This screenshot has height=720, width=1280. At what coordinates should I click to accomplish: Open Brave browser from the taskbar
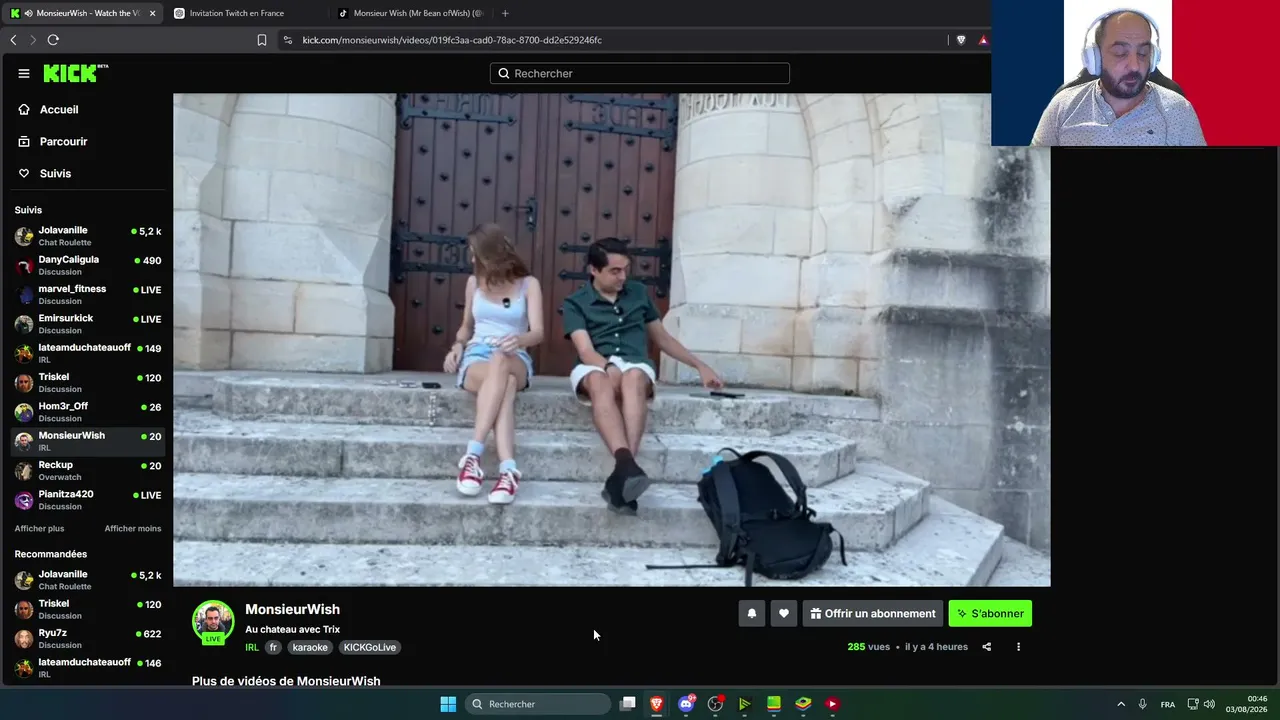point(656,704)
